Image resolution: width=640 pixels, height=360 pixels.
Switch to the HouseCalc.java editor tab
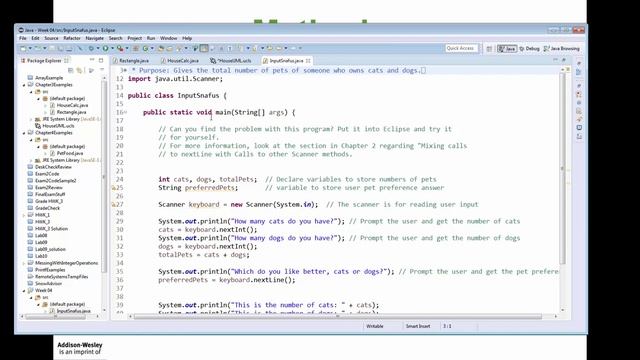click(180, 60)
